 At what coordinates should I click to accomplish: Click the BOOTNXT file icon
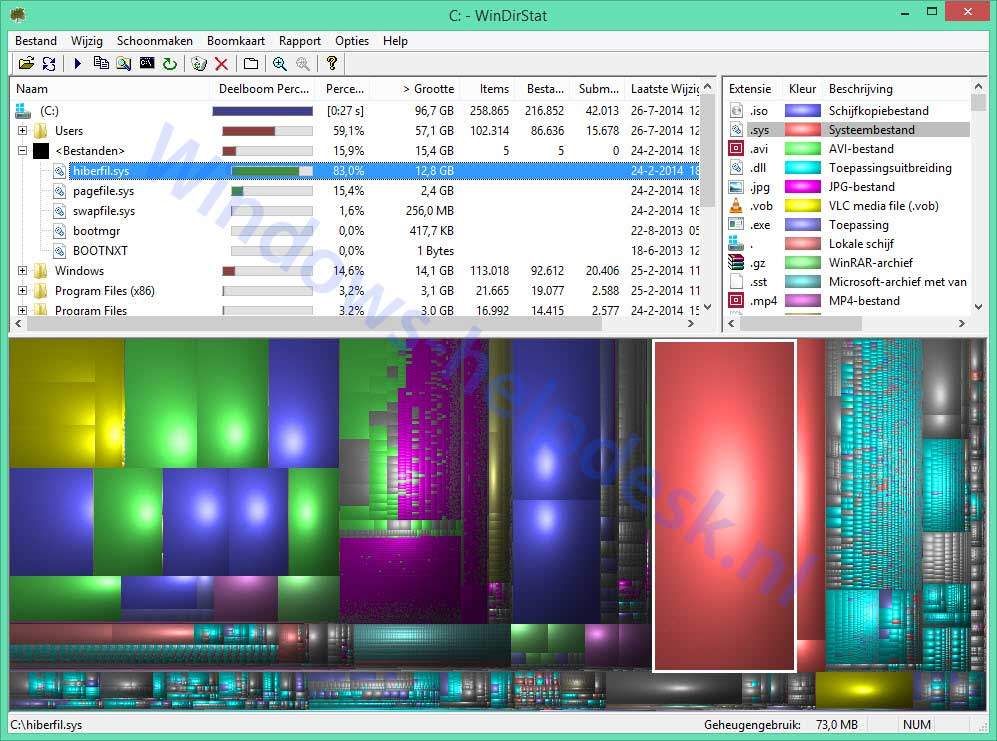pyautogui.click(x=59, y=251)
